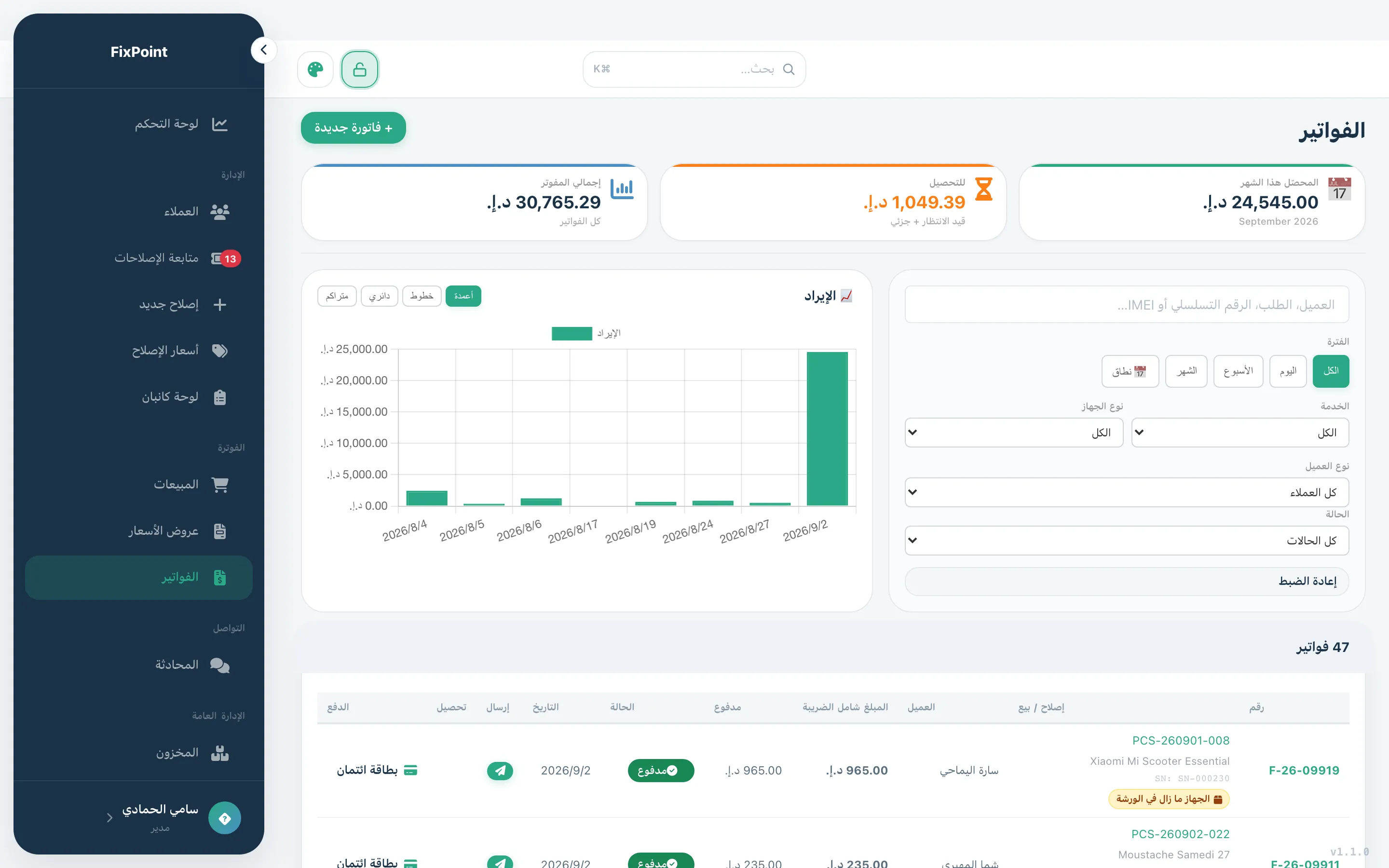Click the invoice icon for الفواتير
This screenshot has height=868, width=1389.
(220, 578)
